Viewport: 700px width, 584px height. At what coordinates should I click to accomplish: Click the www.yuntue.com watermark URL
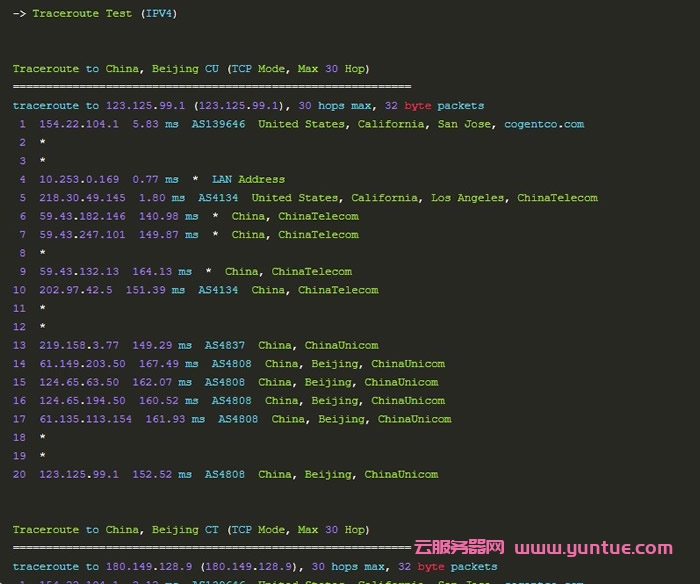point(594,548)
